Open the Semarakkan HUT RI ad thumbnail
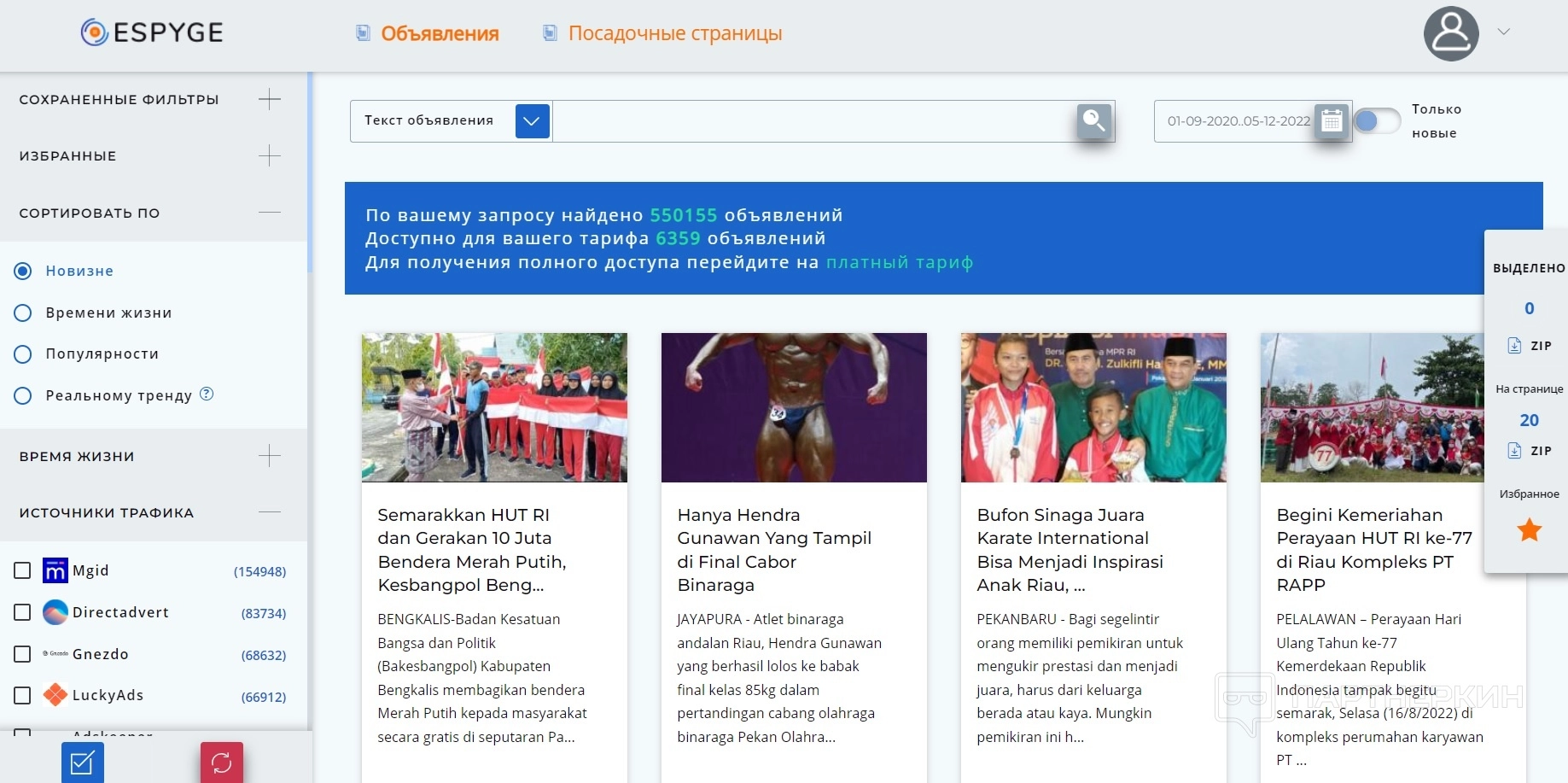Screen dimensions: 1568x783 494,407
